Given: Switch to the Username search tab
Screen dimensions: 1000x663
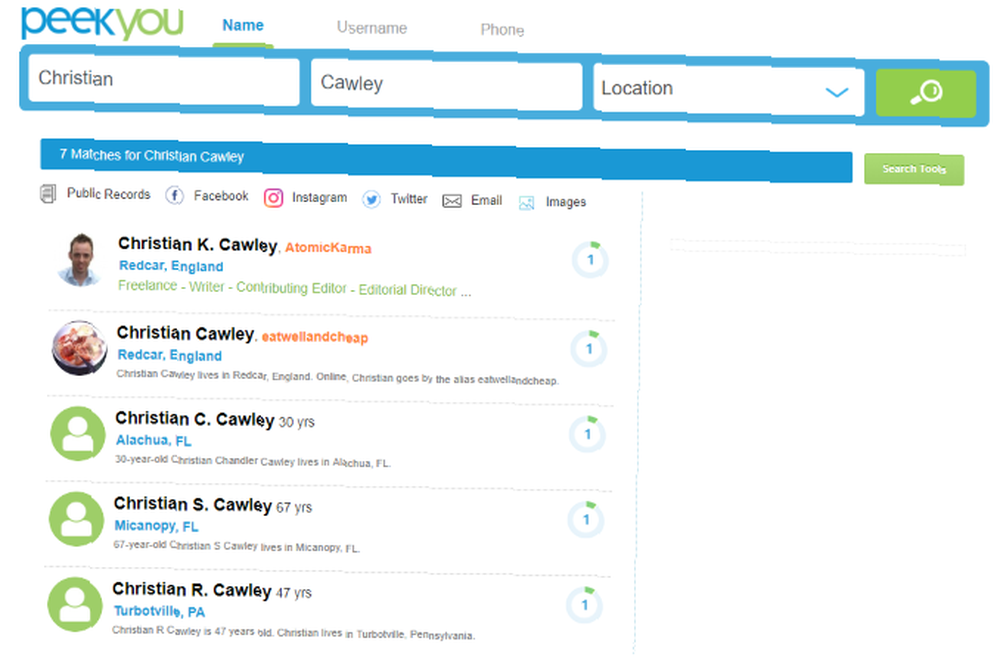Looking at the screenshot, I should [x=372, y=28].
